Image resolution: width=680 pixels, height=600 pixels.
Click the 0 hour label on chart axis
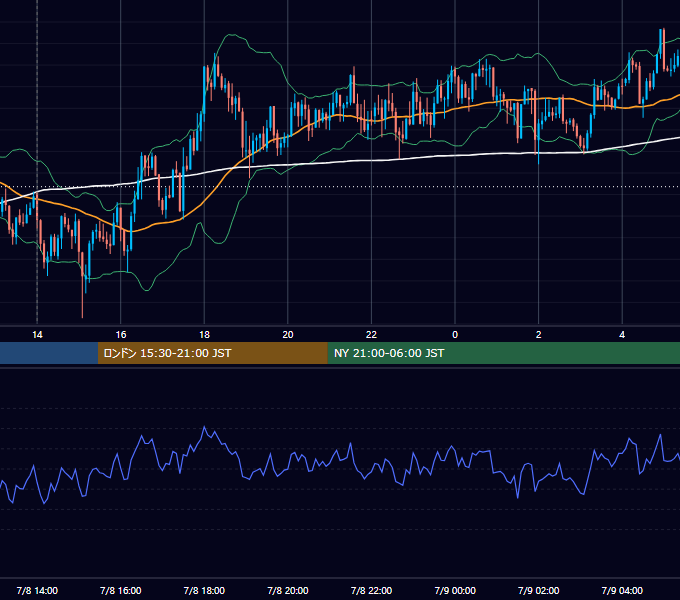(x=455, y=335)
